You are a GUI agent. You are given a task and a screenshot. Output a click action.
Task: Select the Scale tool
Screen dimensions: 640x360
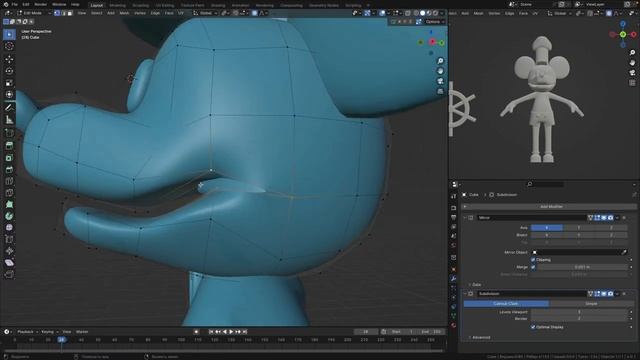click(x=9, y=83)
